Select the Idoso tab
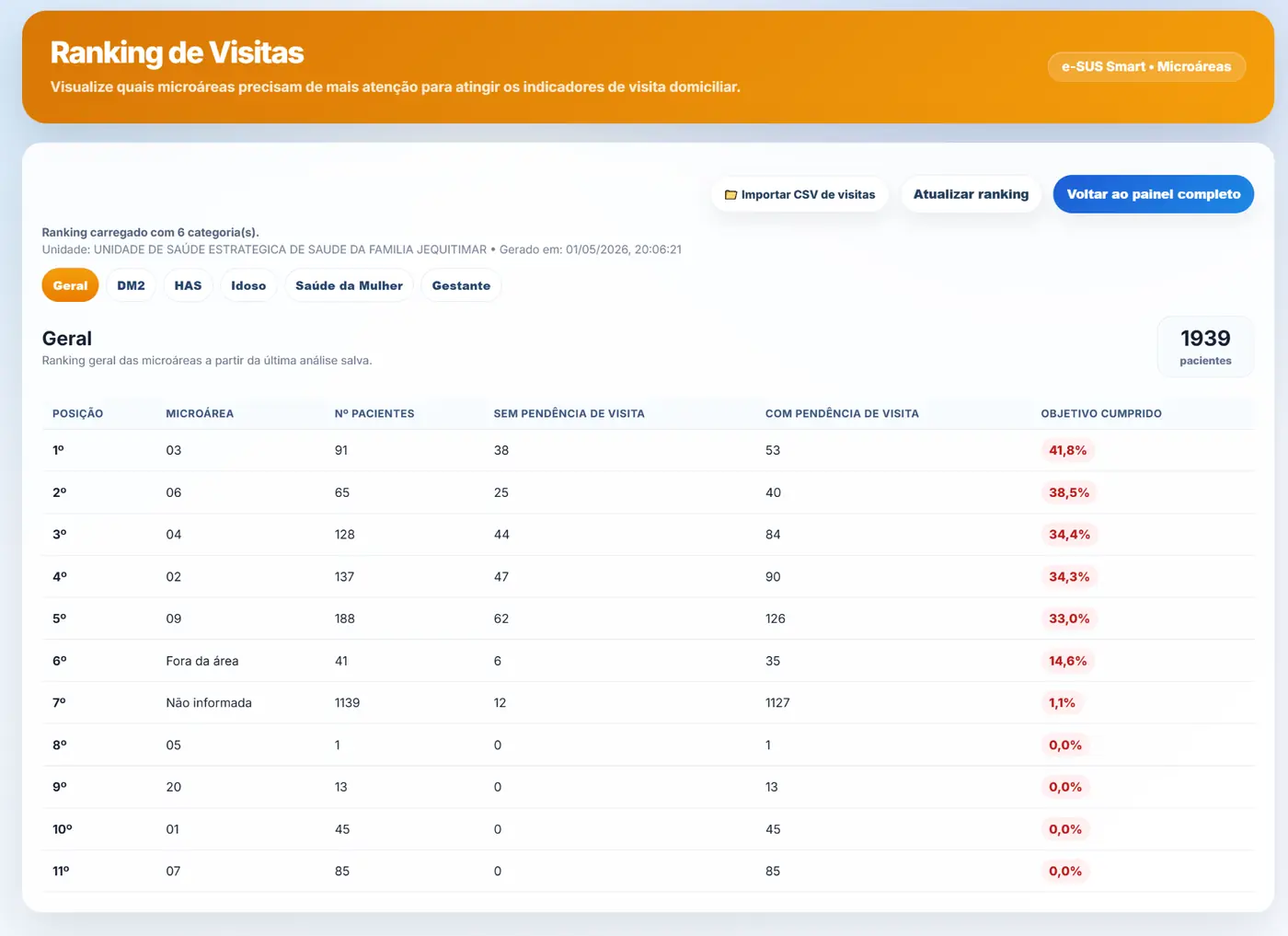The image size is (1288, 936). pyautogui.click(x=248, y=285)
